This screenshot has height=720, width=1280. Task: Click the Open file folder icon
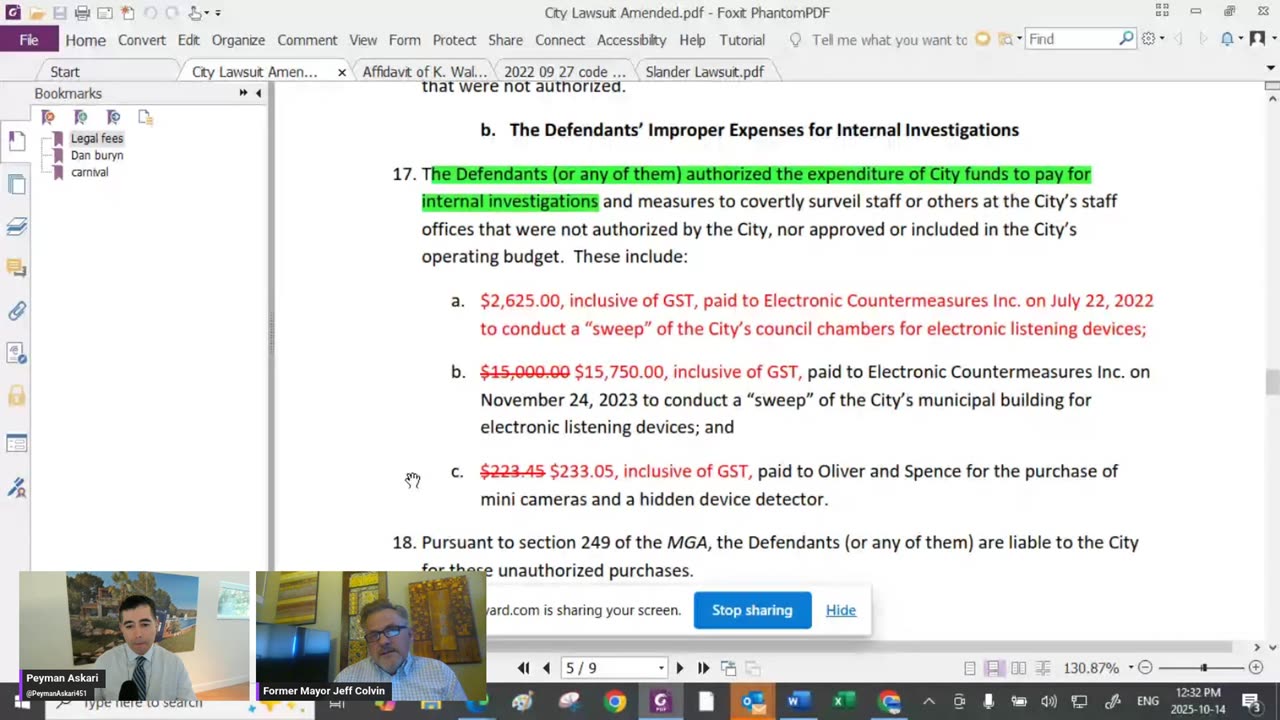coord(37,13)
